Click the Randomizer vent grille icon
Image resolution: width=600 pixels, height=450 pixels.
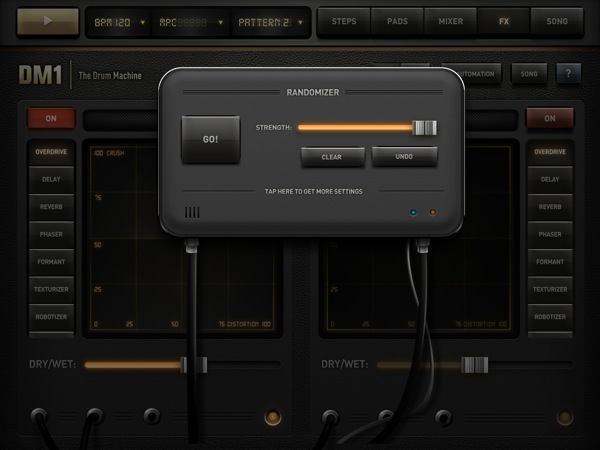[192, 212]
